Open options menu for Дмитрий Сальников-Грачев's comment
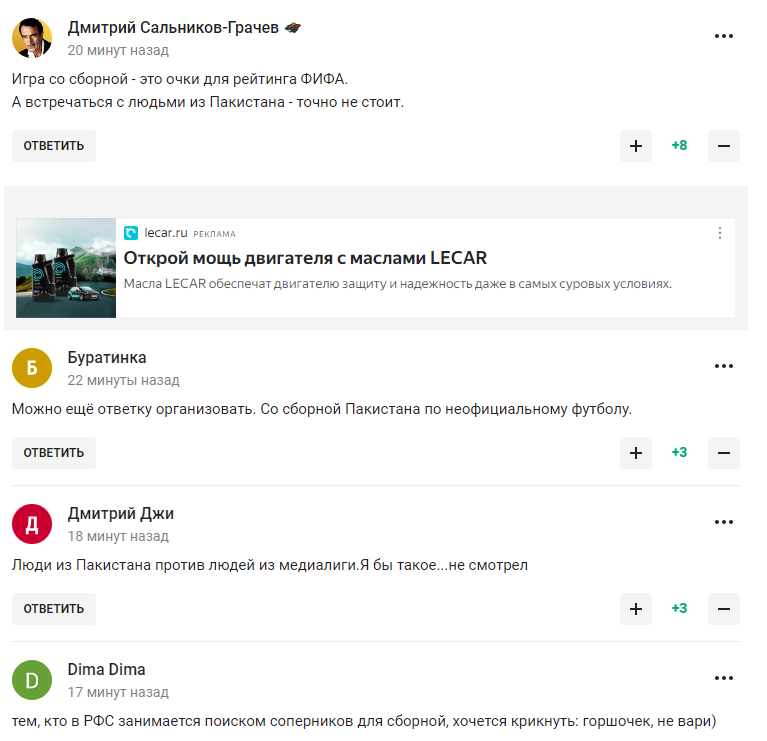This screenshot has height=741, width=767. 723,36
